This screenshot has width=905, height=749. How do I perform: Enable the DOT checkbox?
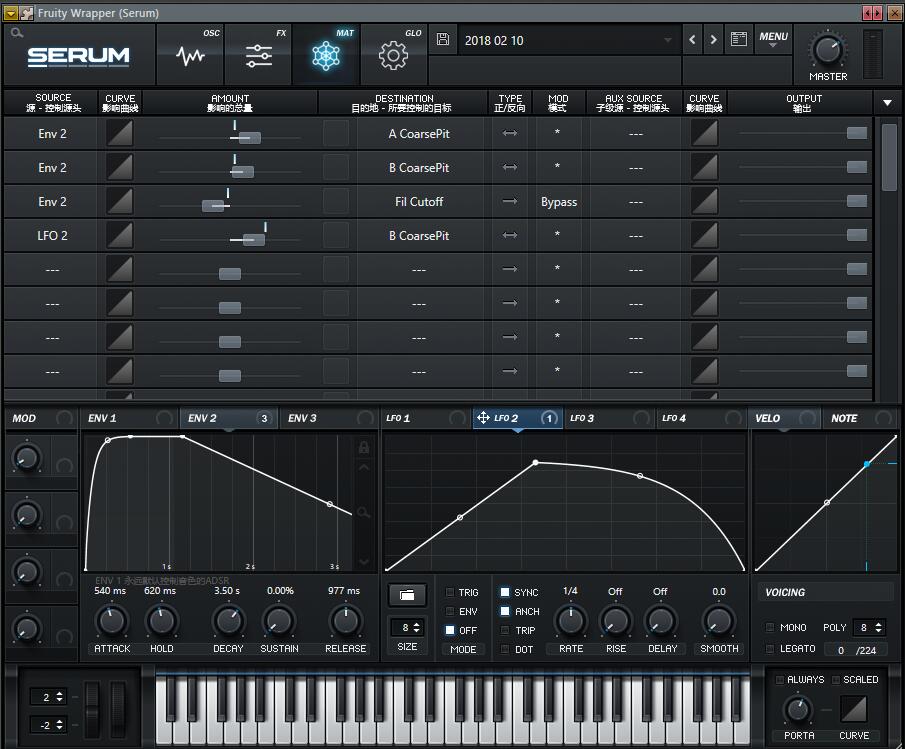[505, 649]
